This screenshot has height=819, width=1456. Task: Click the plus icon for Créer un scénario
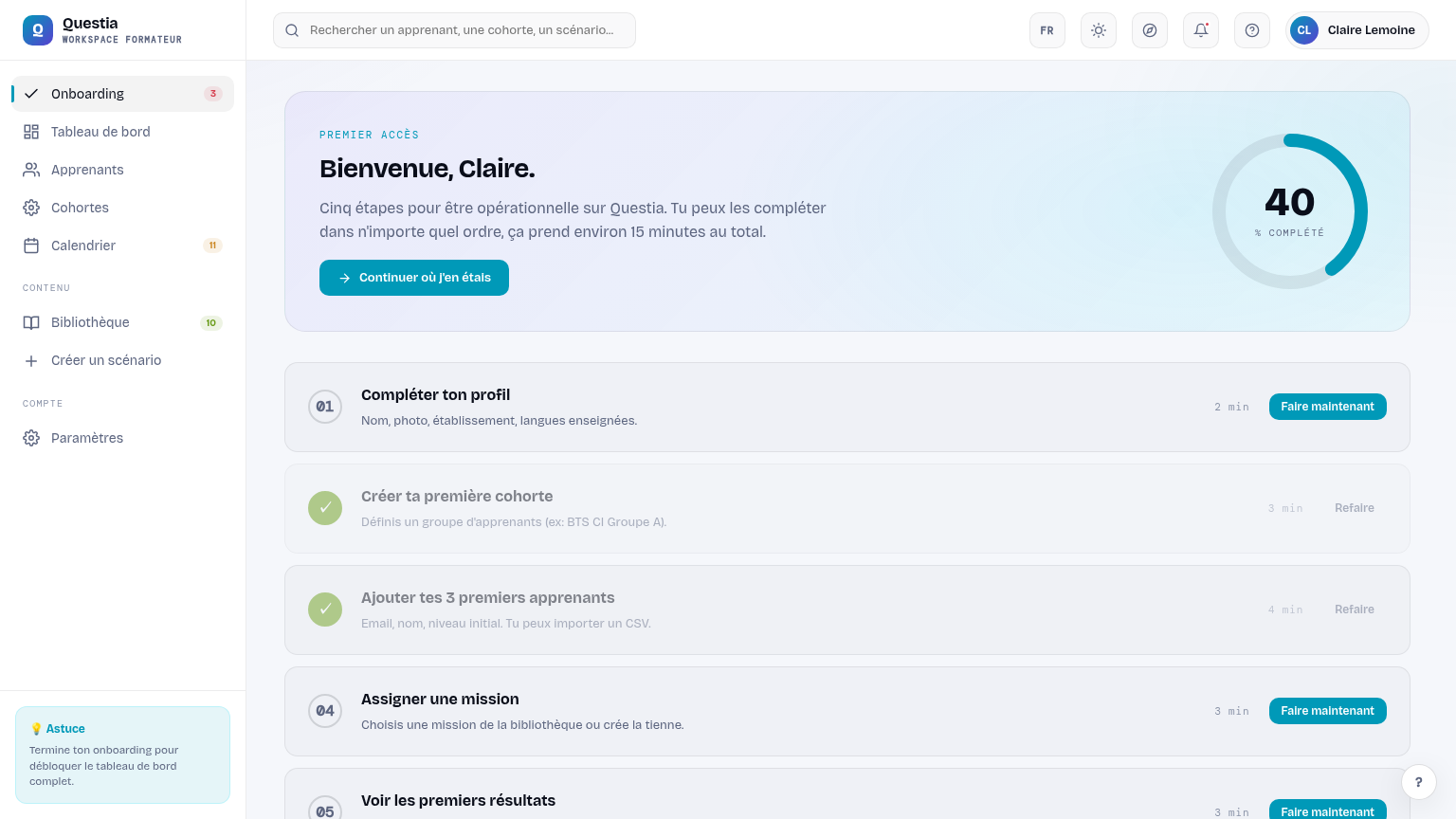(x=31, y=360)
